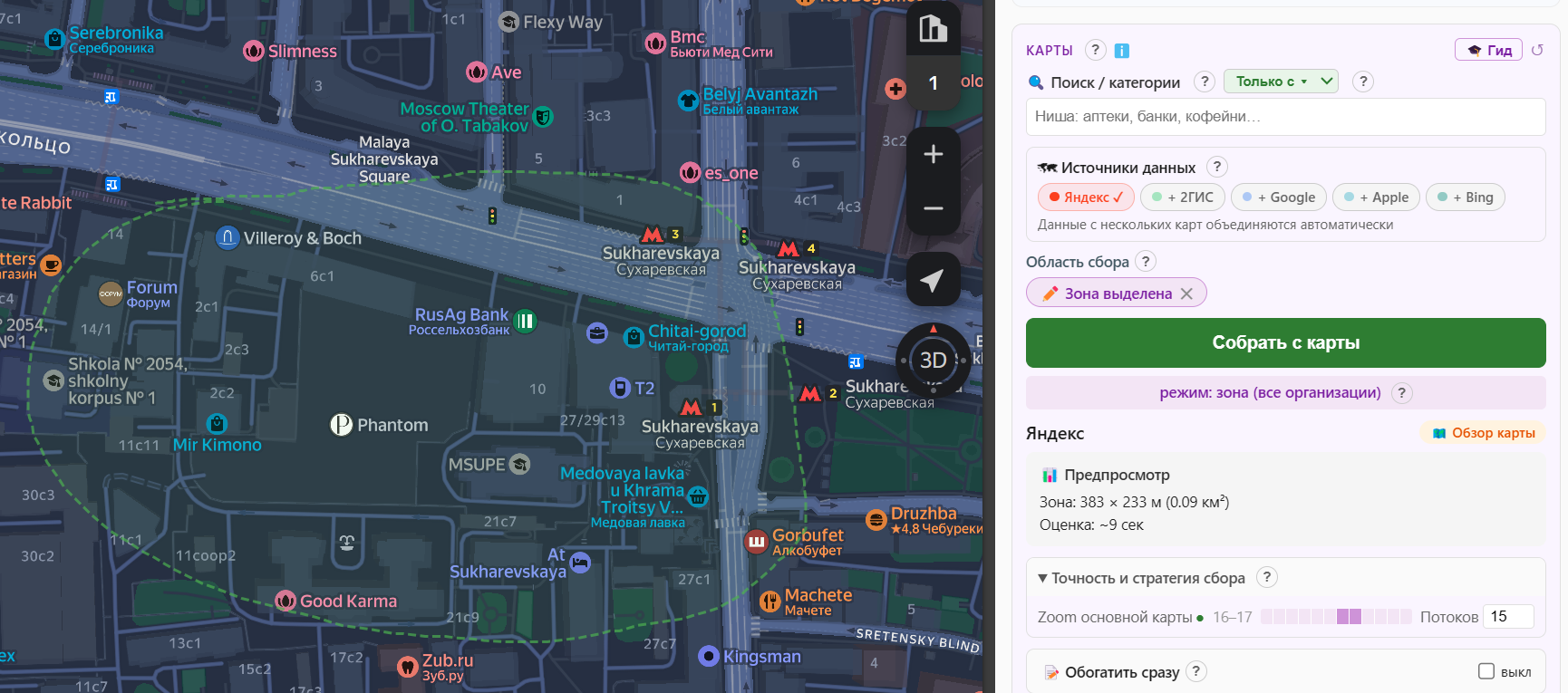Open the Zub.ru dental marker icon
Viewport: 1568px width, 693px height.
click(408, 667)
